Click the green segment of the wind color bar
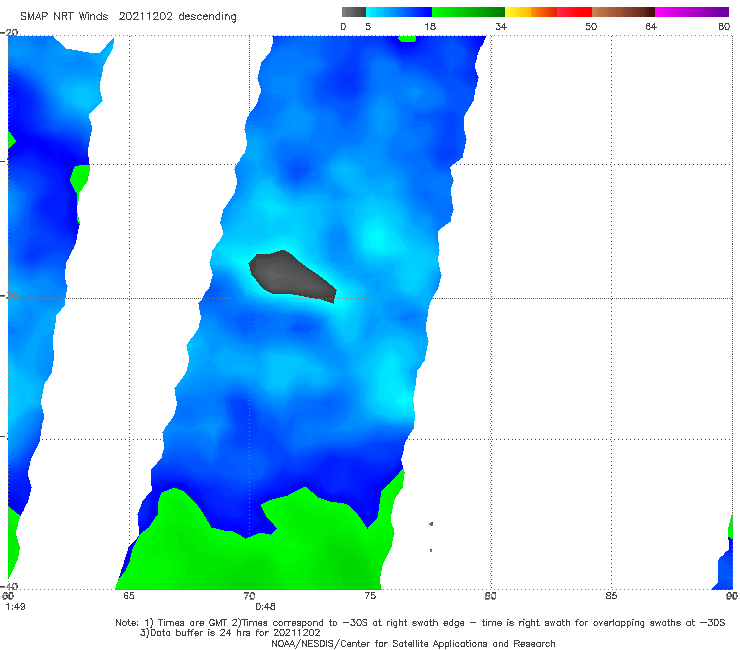Screen dimensions: 740x650 point(468,12)
